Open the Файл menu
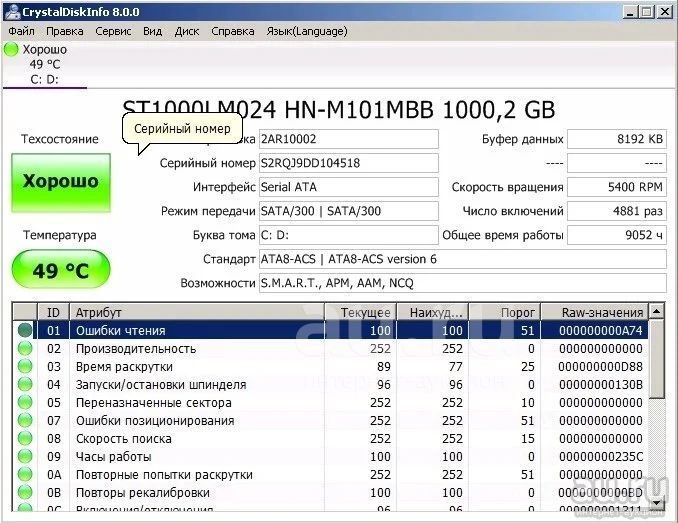This screenshot has width=678, height=523. point(21,31)
